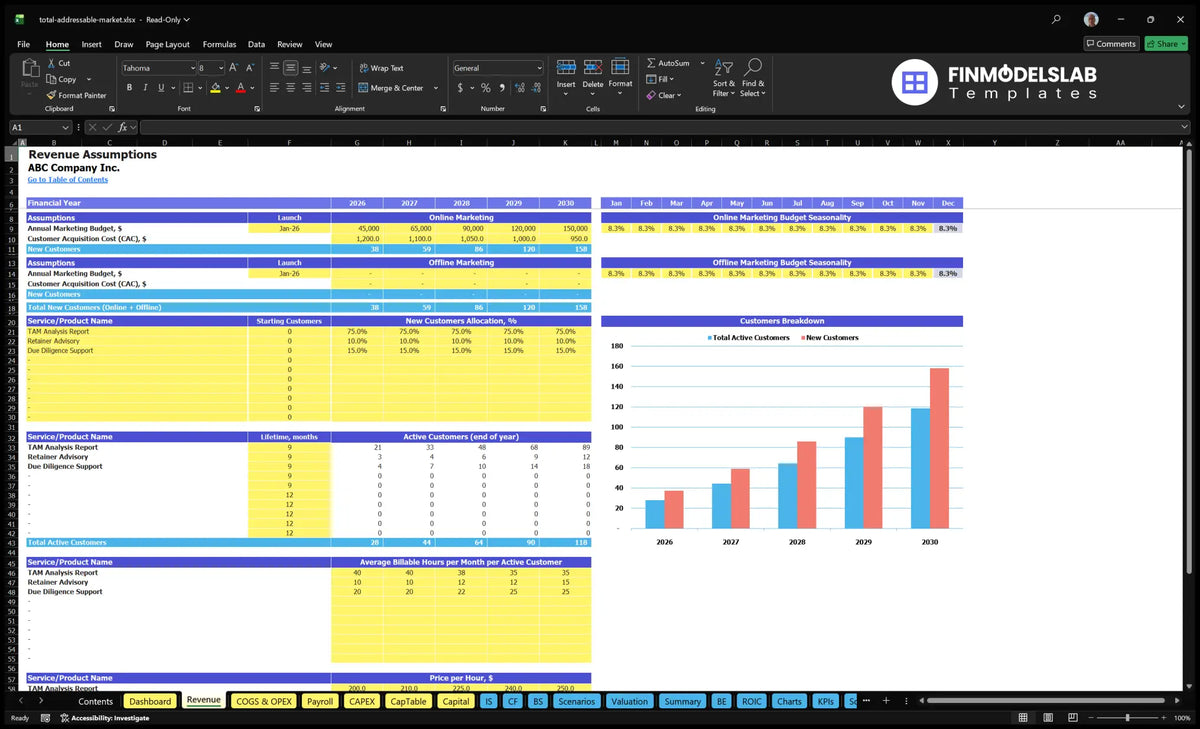
Task: Click the red Font Color button
Action: (x=240, y=88)
